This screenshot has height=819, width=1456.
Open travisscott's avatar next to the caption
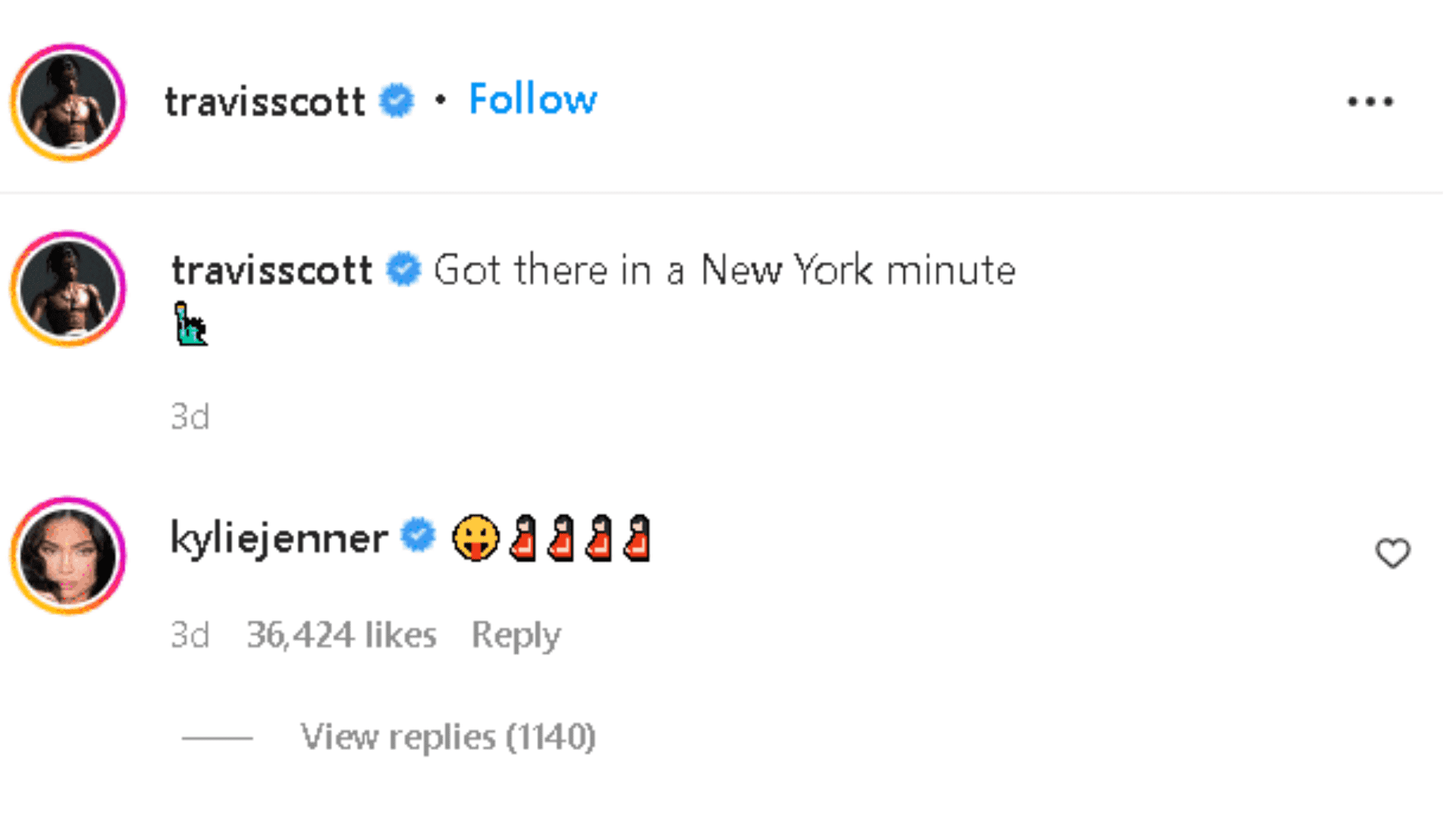point(68,288)
